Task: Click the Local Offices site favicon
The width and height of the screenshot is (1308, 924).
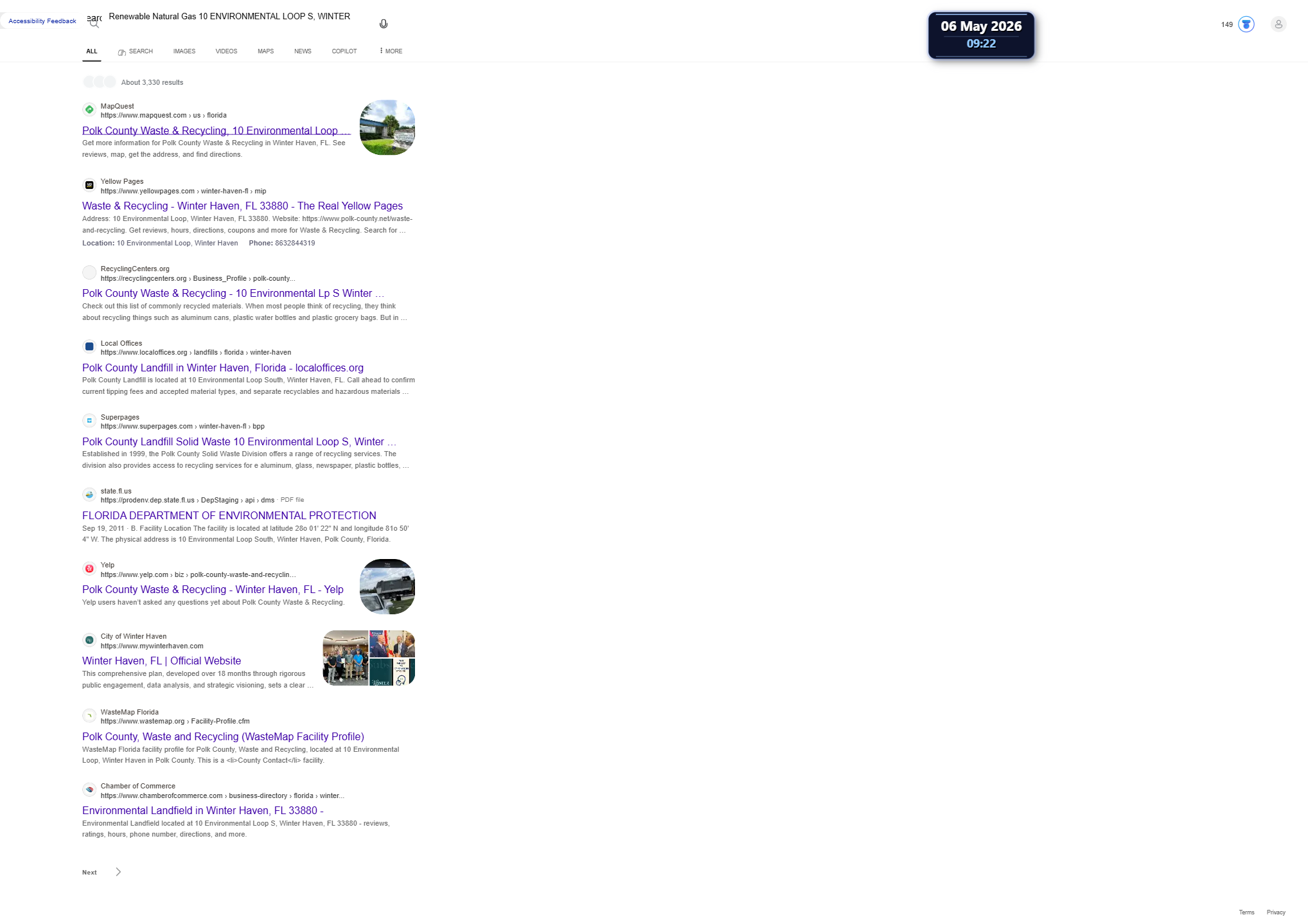Action: (89, 347)
